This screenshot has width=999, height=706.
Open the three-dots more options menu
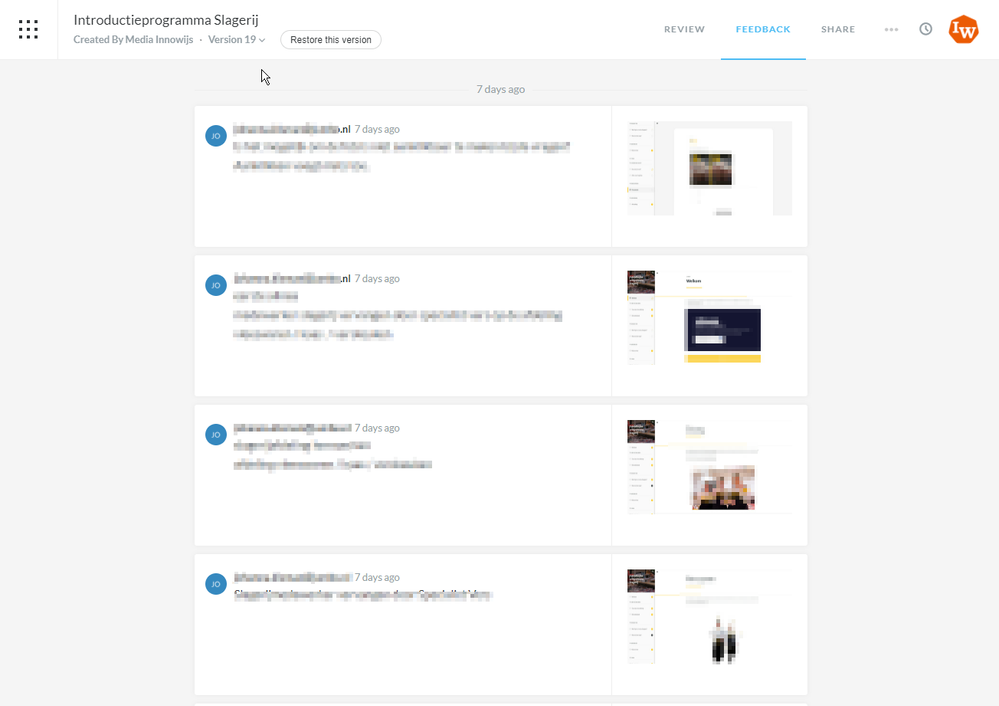coord(891,29)
